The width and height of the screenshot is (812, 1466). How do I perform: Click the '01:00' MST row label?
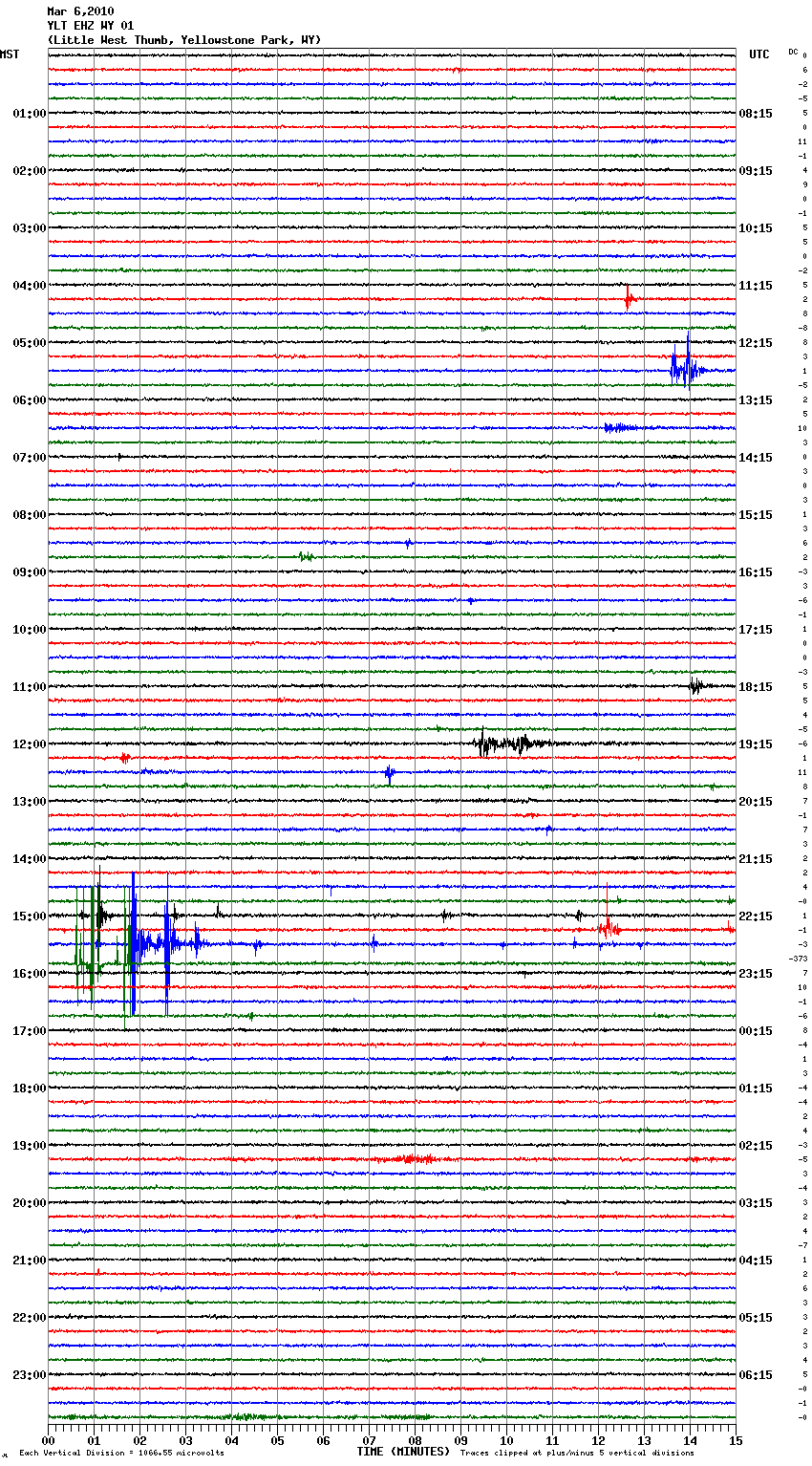click(x=30, y=114)
